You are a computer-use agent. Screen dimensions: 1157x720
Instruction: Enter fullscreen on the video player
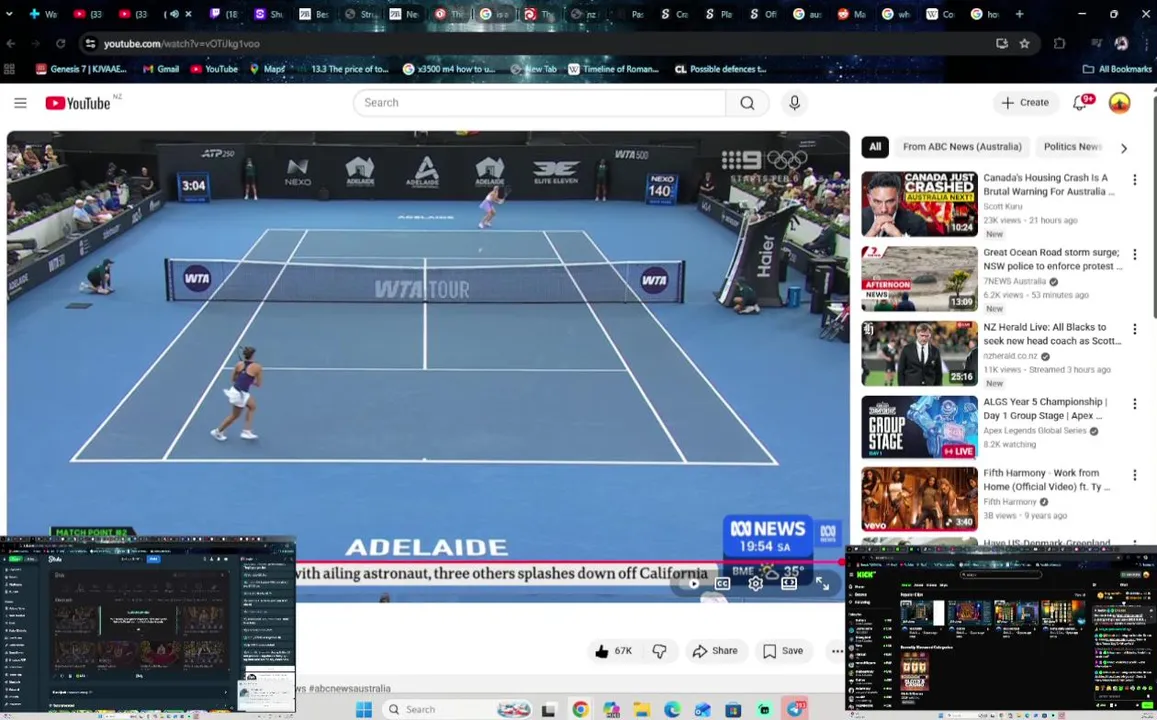[x=823, y=584]
